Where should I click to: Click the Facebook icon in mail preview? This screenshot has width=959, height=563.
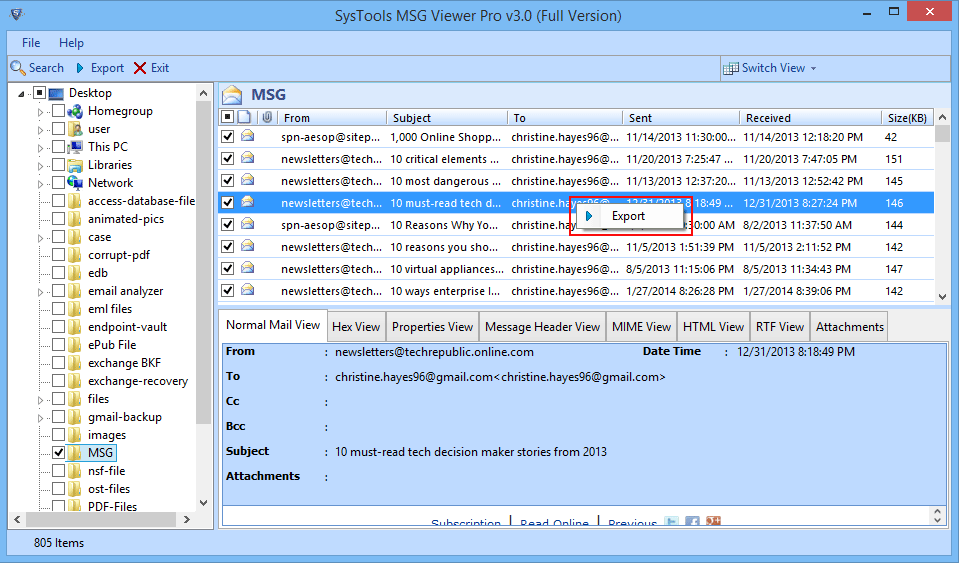click(x=692, y=522)
